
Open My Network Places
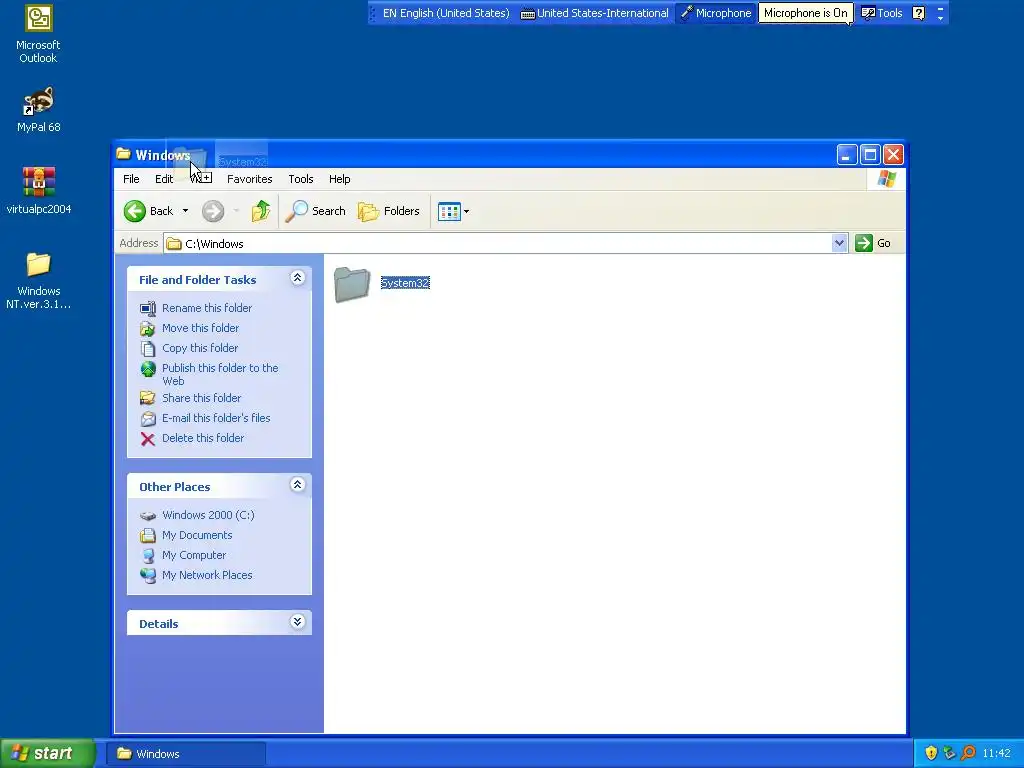(207, 575)
